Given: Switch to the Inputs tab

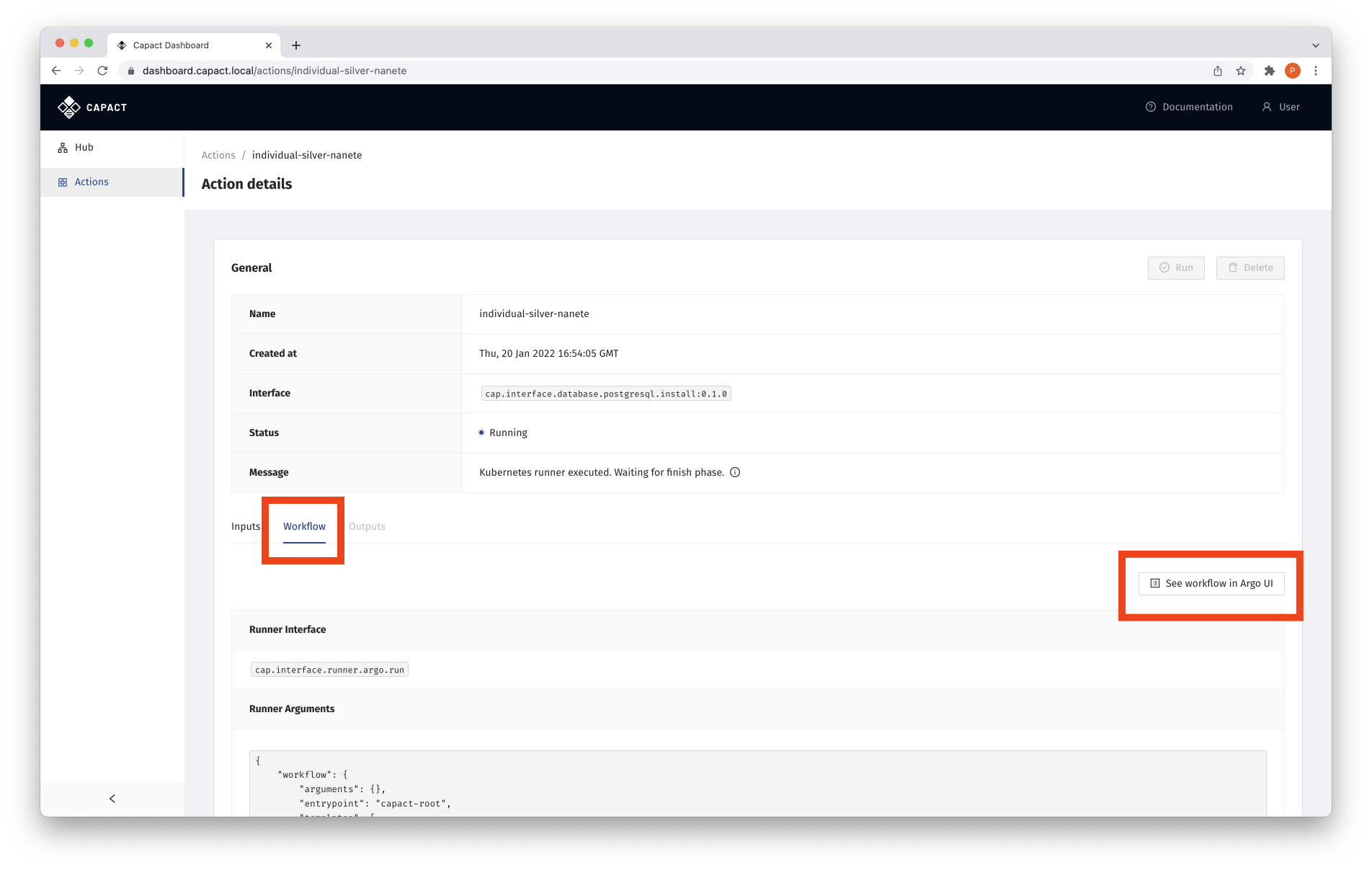Looking at the screenshot, I should (245, 526).
